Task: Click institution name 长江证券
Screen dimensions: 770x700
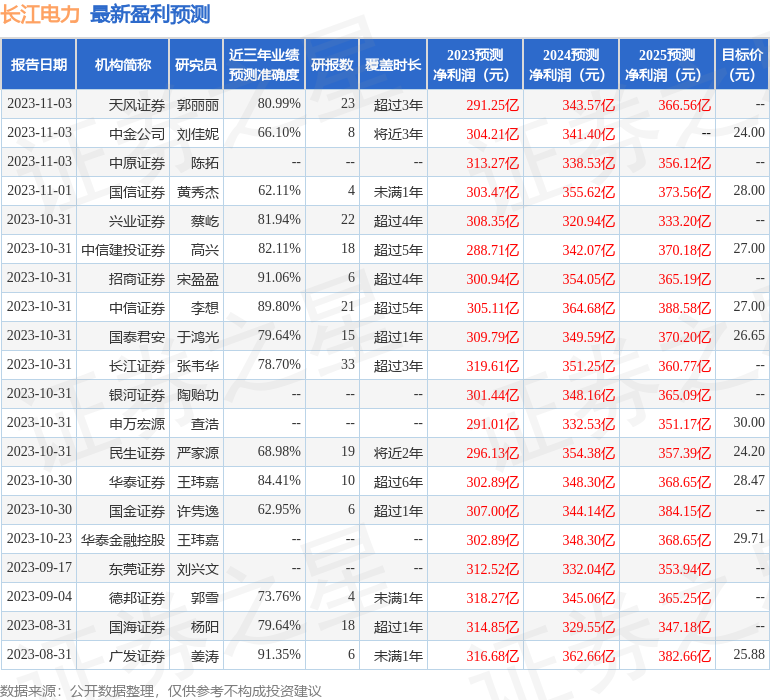Action: tap(137, 365)
